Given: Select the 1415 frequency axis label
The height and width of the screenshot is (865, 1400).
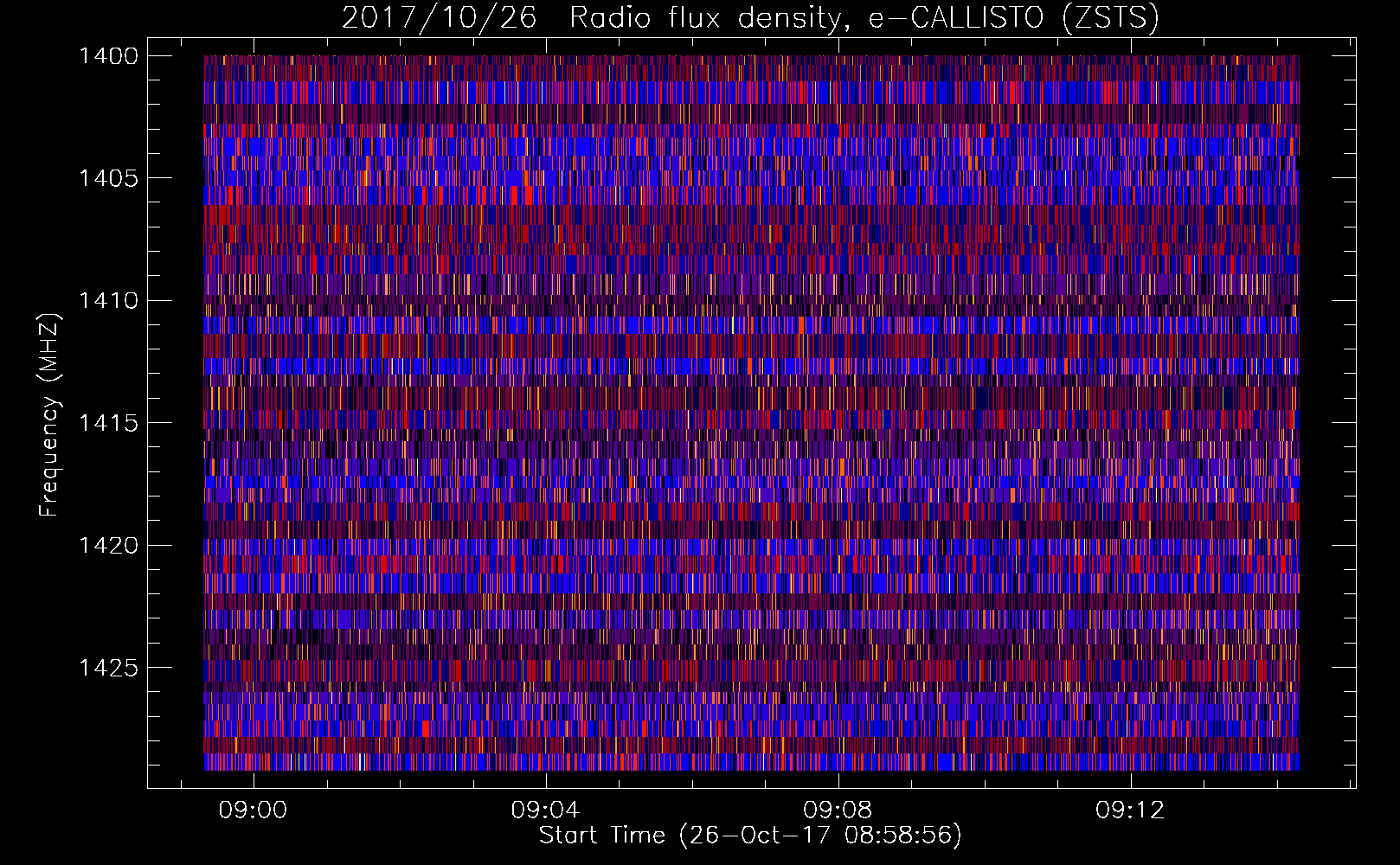Looking at the screenshot, I should tap(108, 423).
